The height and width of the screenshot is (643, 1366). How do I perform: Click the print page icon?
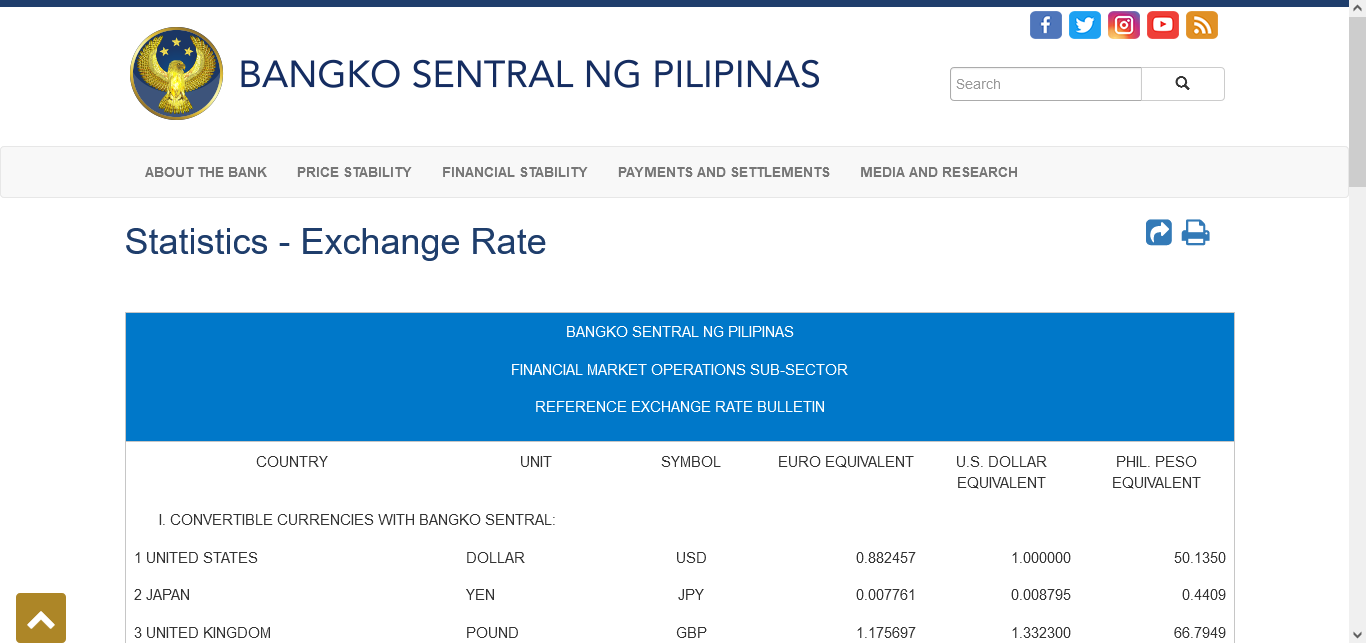(x=1195, y=233)
